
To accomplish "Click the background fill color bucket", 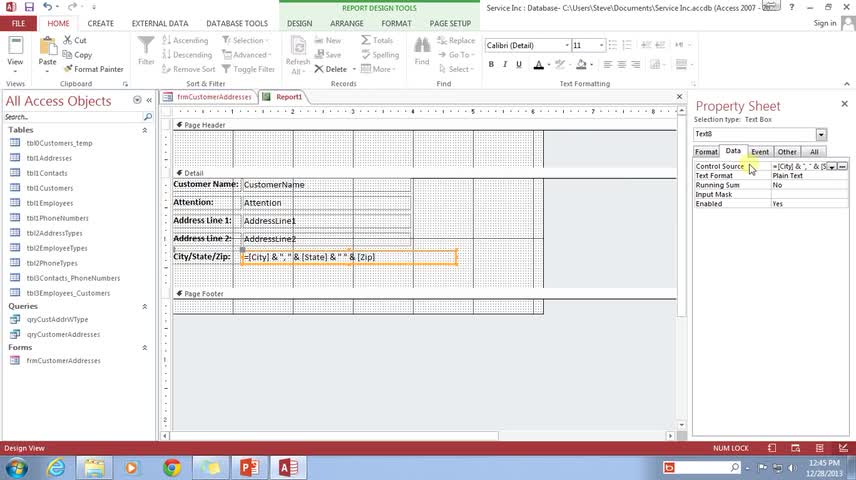I will tap(581, 64).
